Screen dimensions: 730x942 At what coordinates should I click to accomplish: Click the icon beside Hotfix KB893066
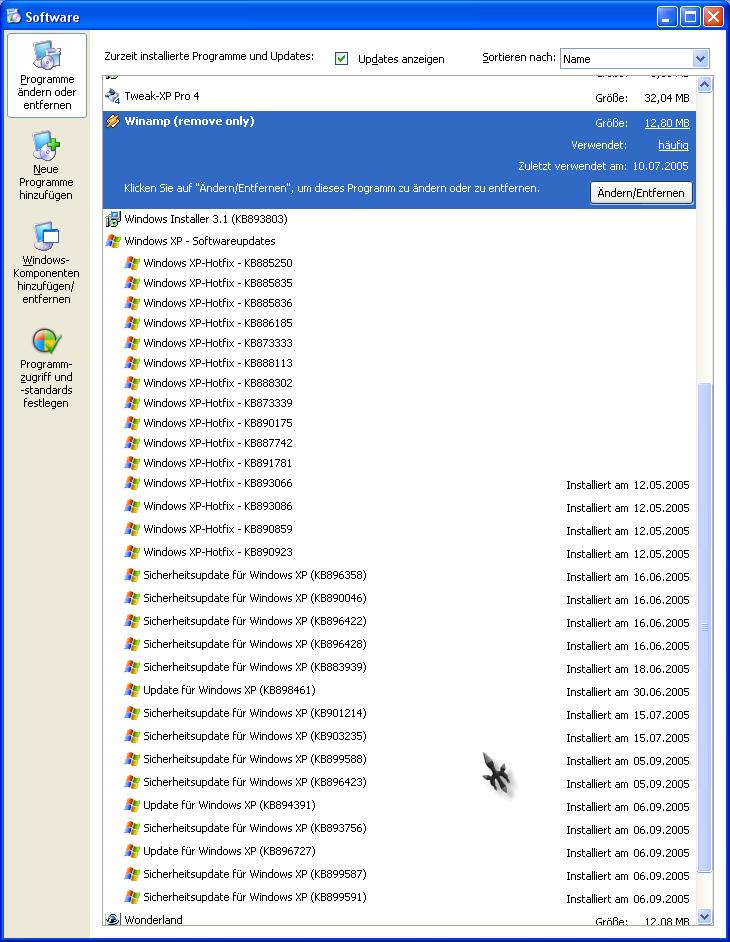(x=132, y=483)
